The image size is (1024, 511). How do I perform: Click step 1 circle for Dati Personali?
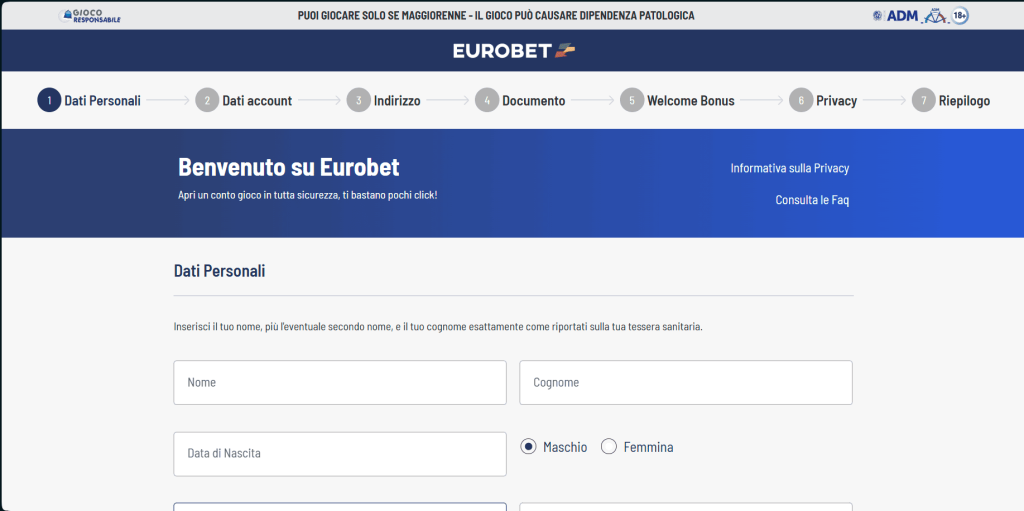[x=49, y=101]
